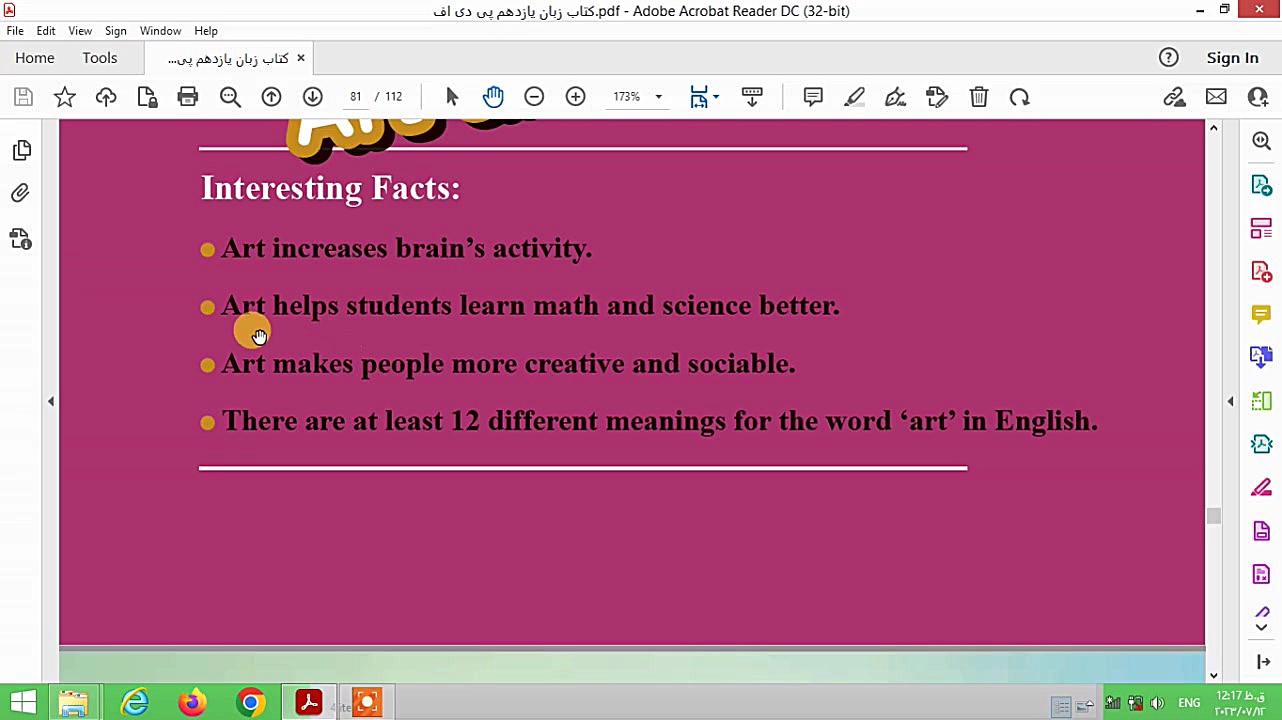Zoom in with the plus button
Viewport: 1282px width, 720px height.
coord(575,97)
